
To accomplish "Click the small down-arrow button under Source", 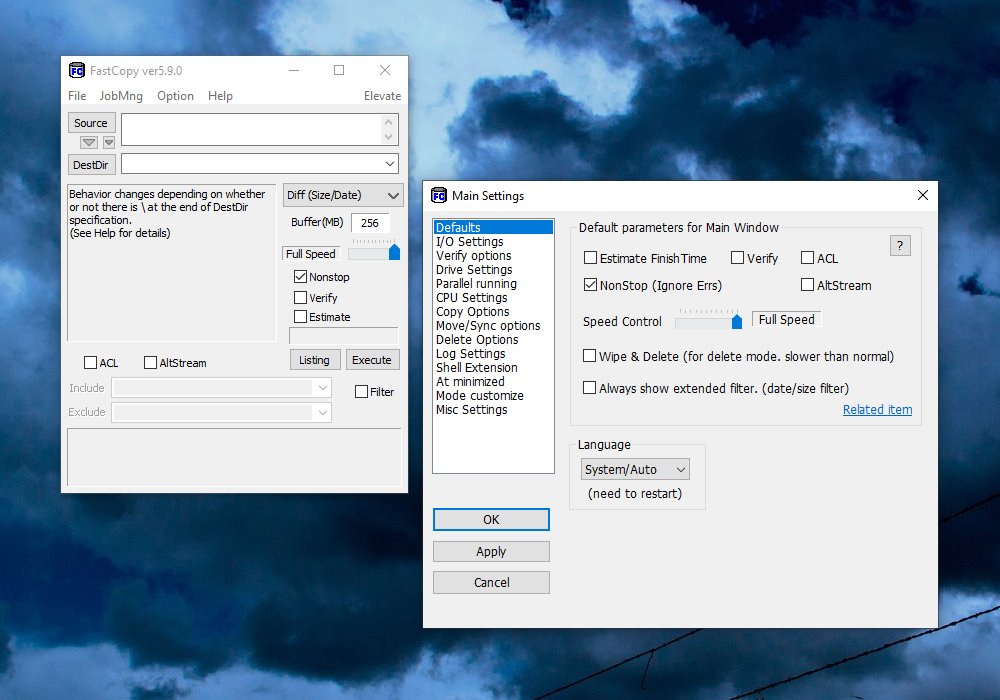I will pos(109,142).
